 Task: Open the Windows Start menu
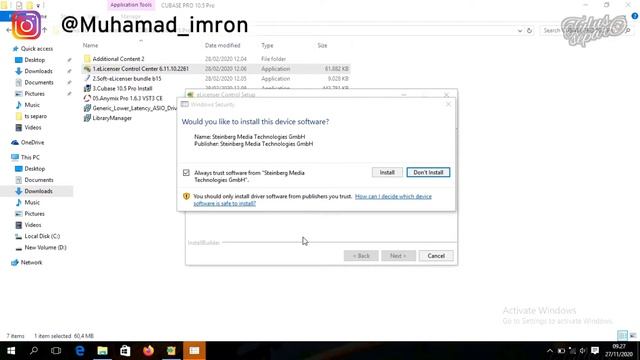point(11,351)
